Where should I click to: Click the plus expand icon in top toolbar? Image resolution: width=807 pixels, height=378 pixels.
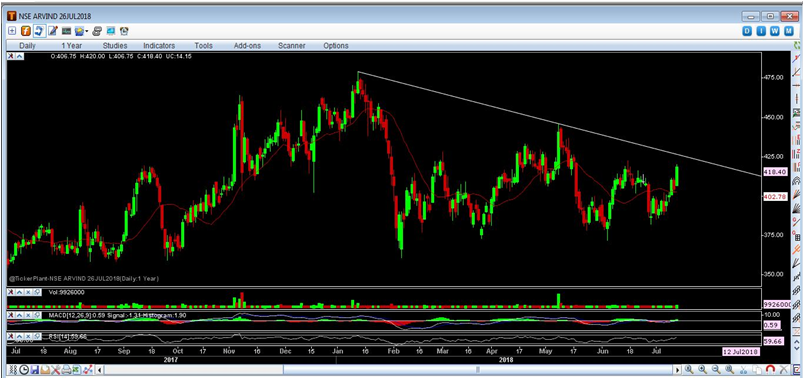12,31
